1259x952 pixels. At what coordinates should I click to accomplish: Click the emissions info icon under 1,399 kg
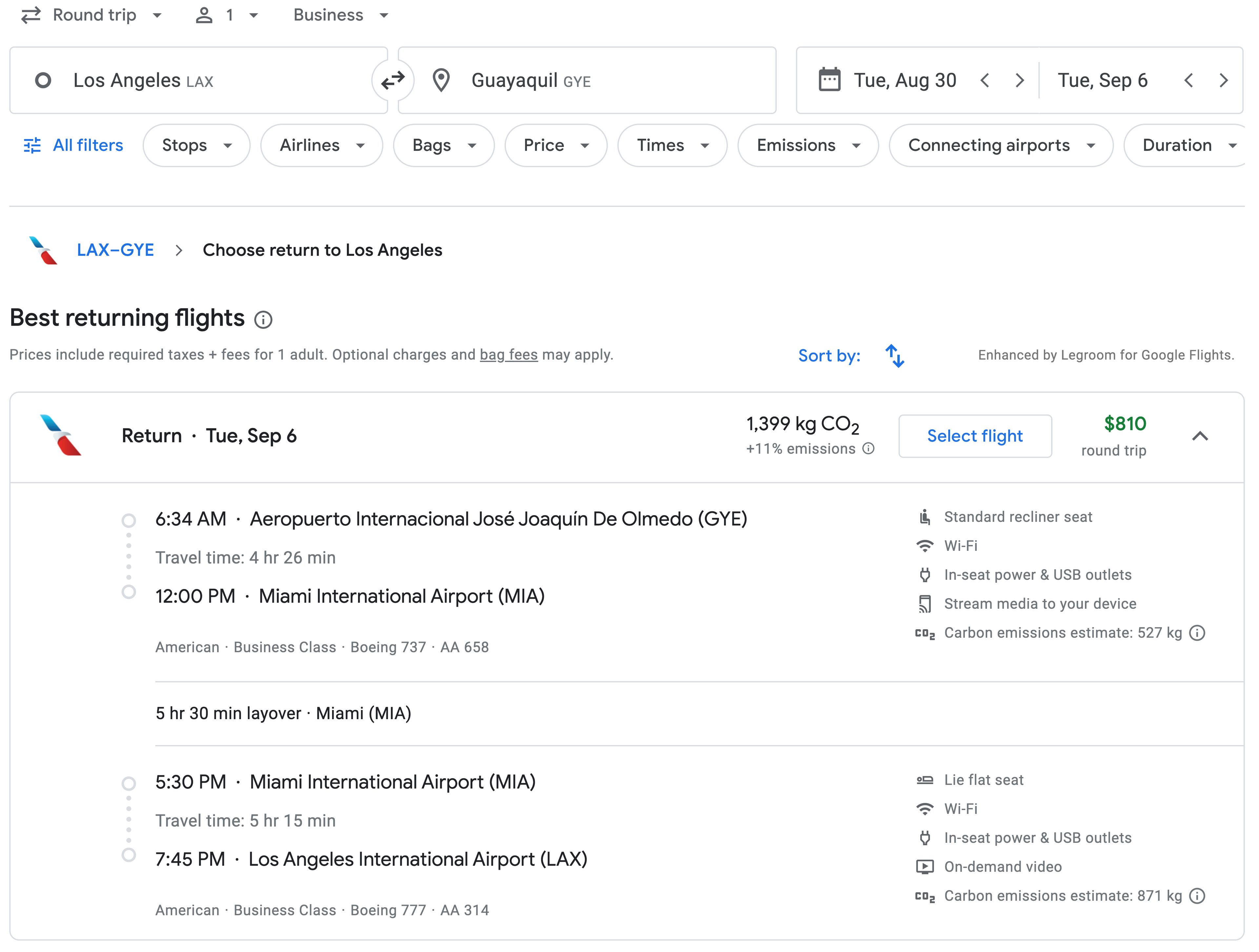point(868,449)
